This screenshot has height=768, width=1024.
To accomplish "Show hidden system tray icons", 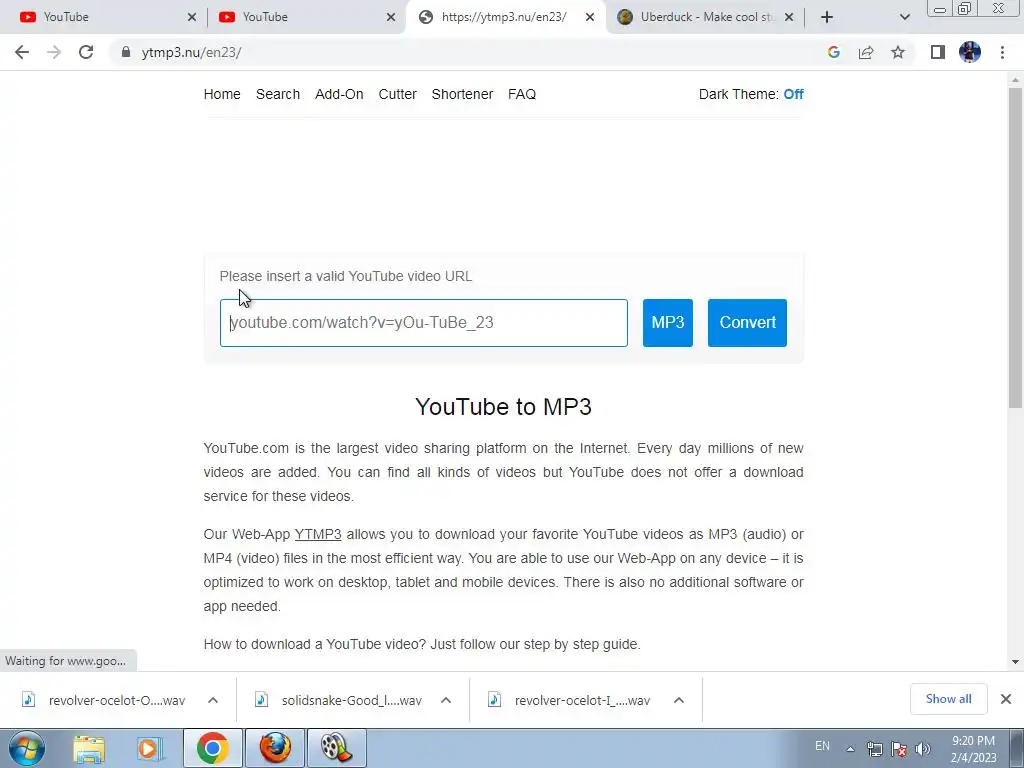I will [850, 749].
